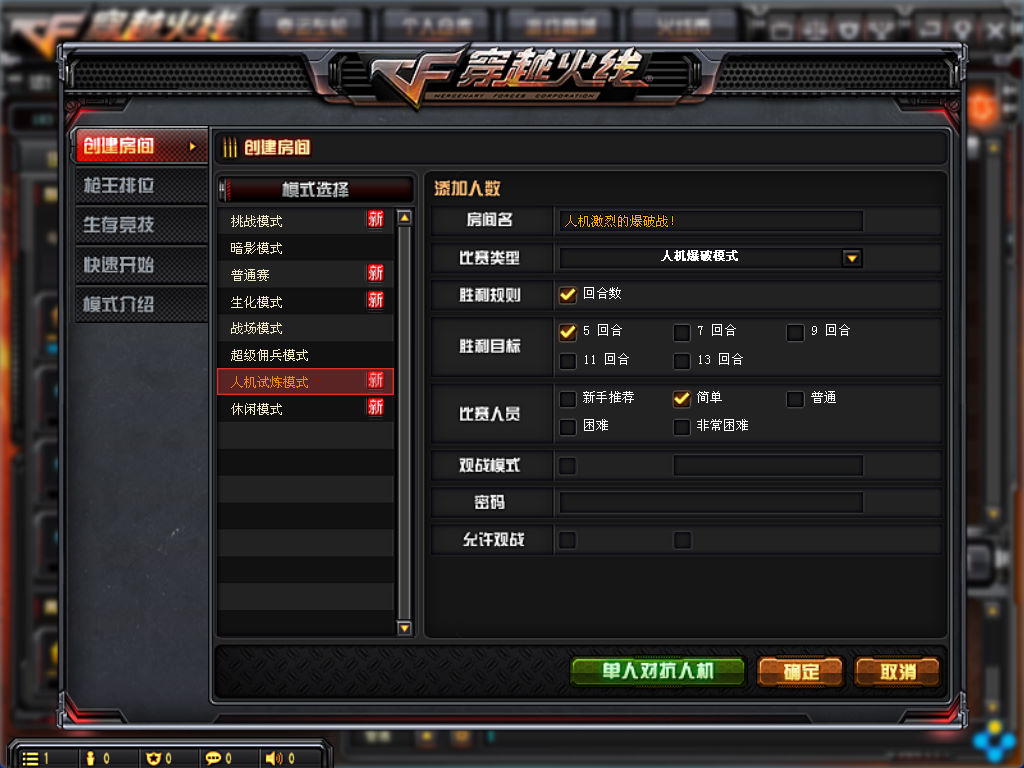This screenshot has width=1024, height=768.
Task: Click the 确定 confirm button
Action: (x=800, y=672)
